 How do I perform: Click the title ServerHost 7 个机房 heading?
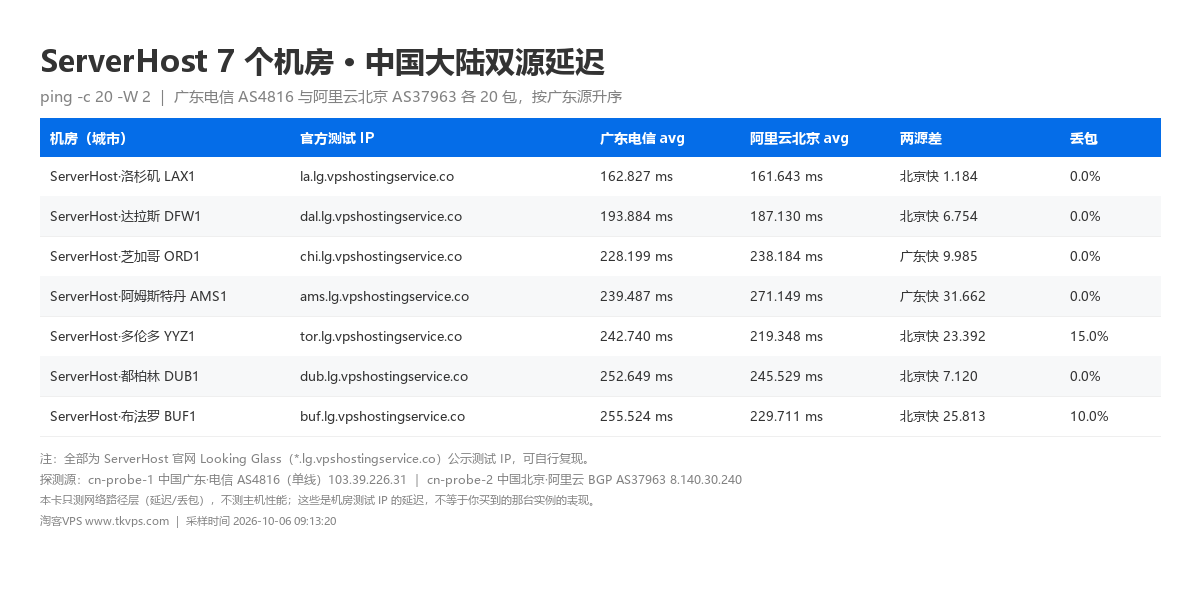(322, 62)
